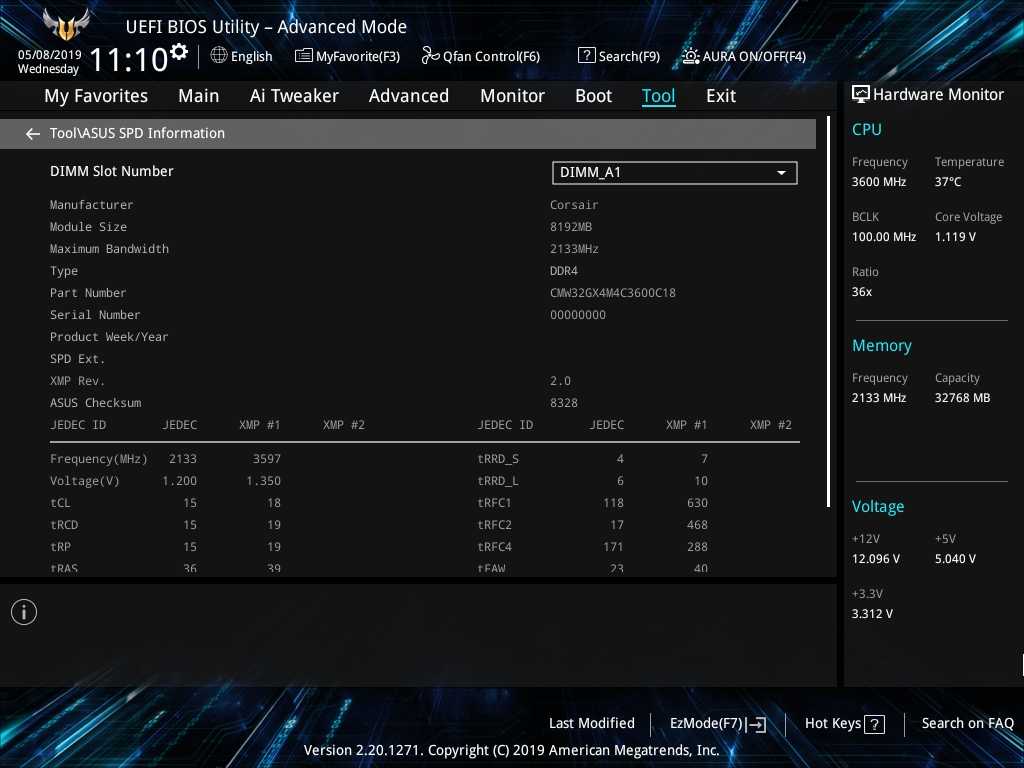Click the globe language icon

click(x=219, y=55)
